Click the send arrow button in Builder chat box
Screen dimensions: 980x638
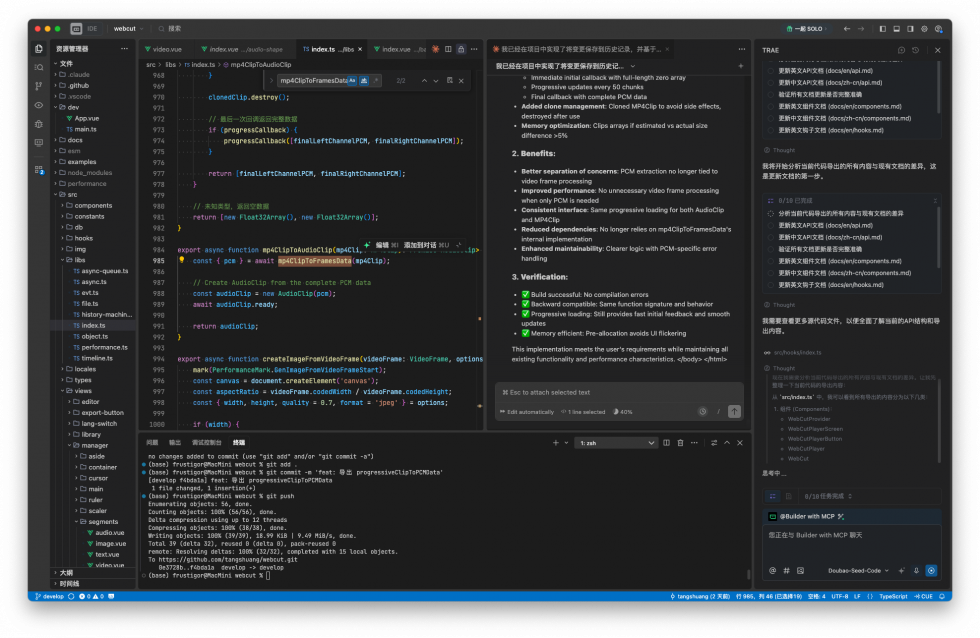point(931,570)
